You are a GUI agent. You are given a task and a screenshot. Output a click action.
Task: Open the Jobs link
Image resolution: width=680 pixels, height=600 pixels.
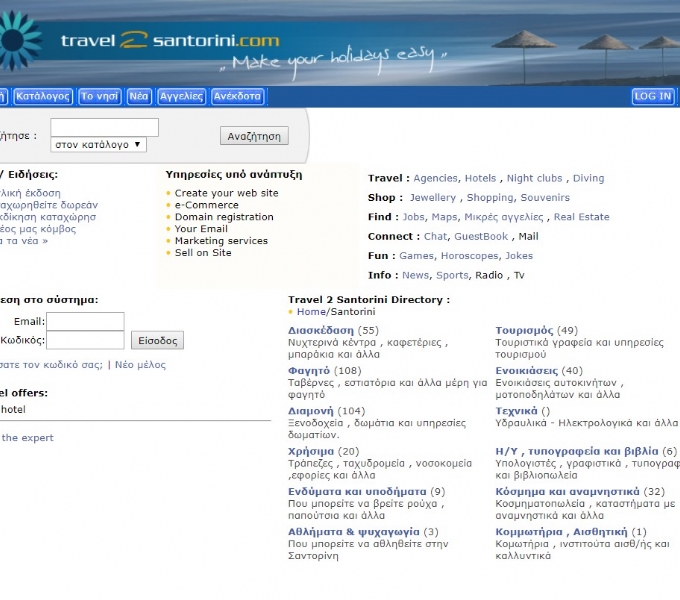(414, 217)
